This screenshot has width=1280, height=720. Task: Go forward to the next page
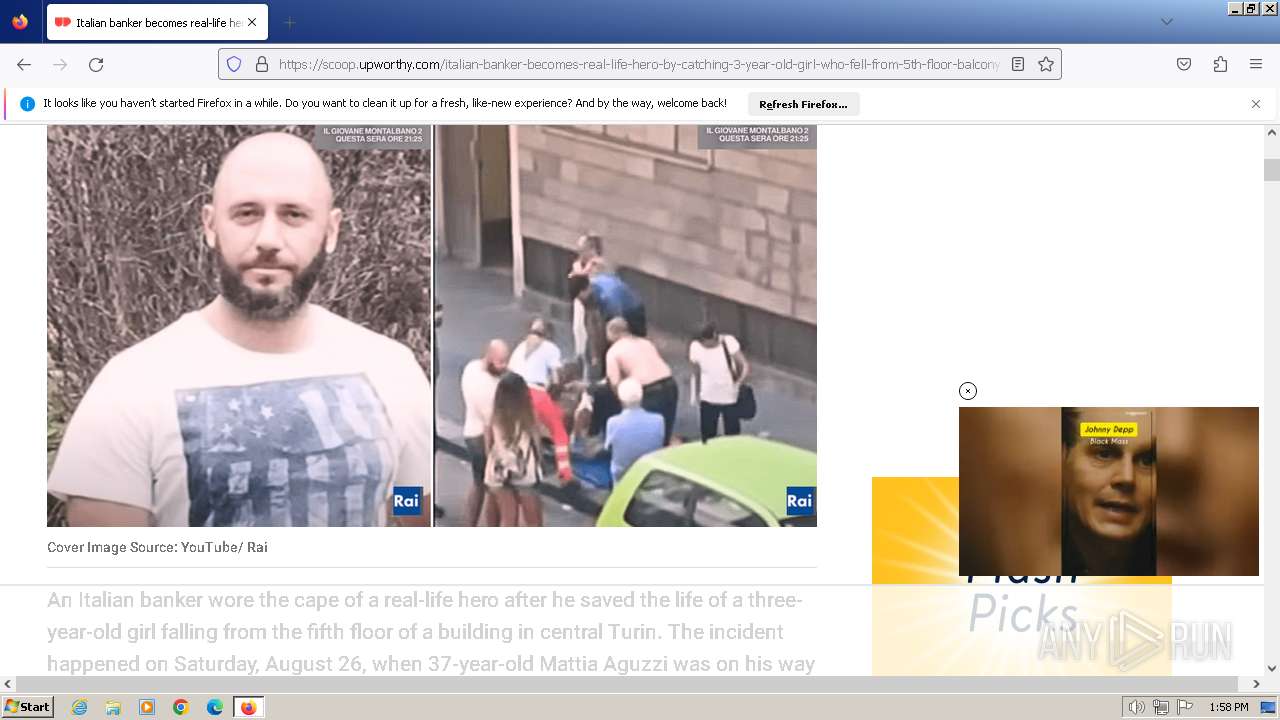pos(60,64)
